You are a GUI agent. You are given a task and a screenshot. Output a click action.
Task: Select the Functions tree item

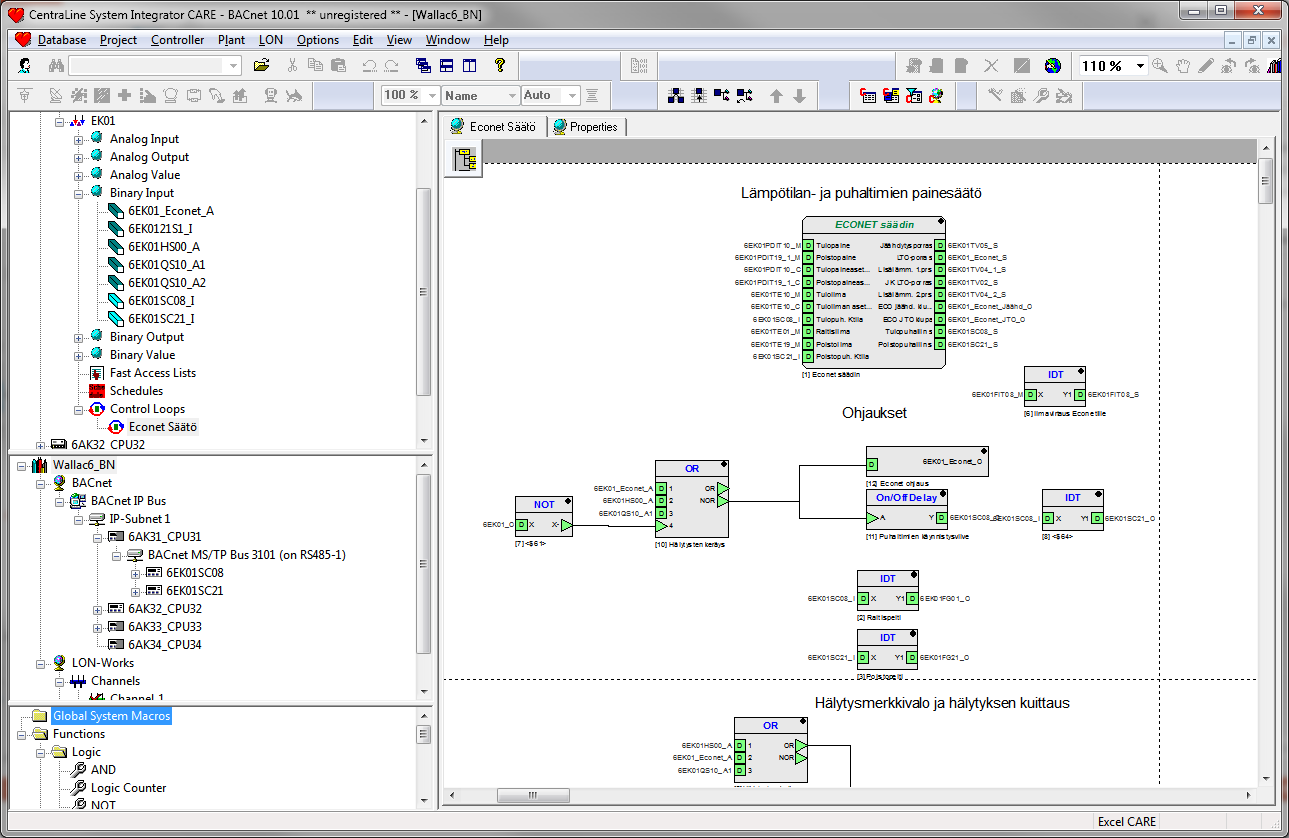point(79,734)
